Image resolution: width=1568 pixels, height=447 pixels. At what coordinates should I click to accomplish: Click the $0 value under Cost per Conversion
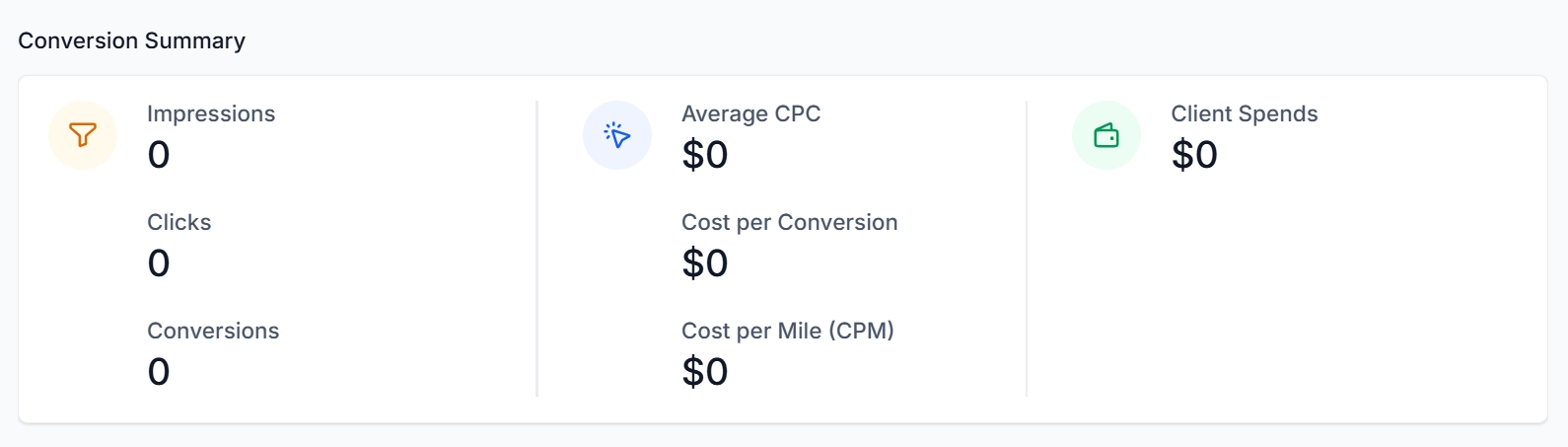tap(705, 263)
